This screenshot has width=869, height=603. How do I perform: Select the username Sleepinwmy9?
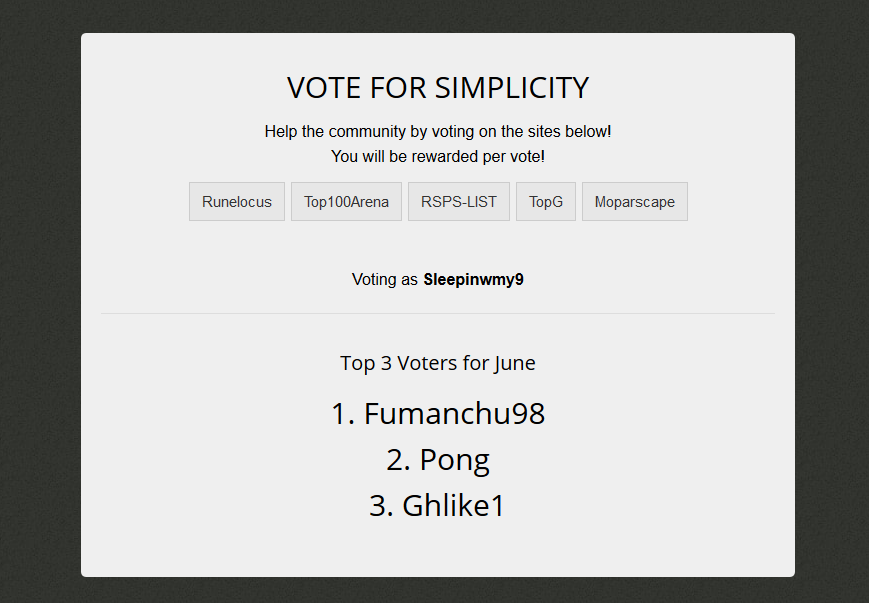point(473,280)
